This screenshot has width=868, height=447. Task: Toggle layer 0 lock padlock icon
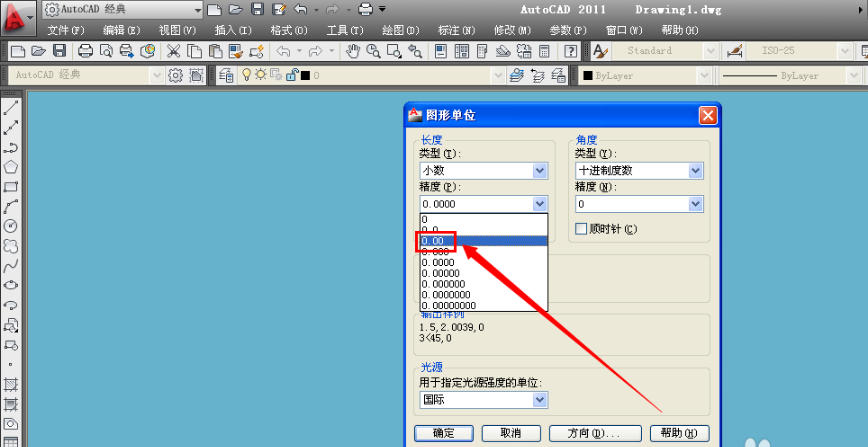click(x=292, y=75)
